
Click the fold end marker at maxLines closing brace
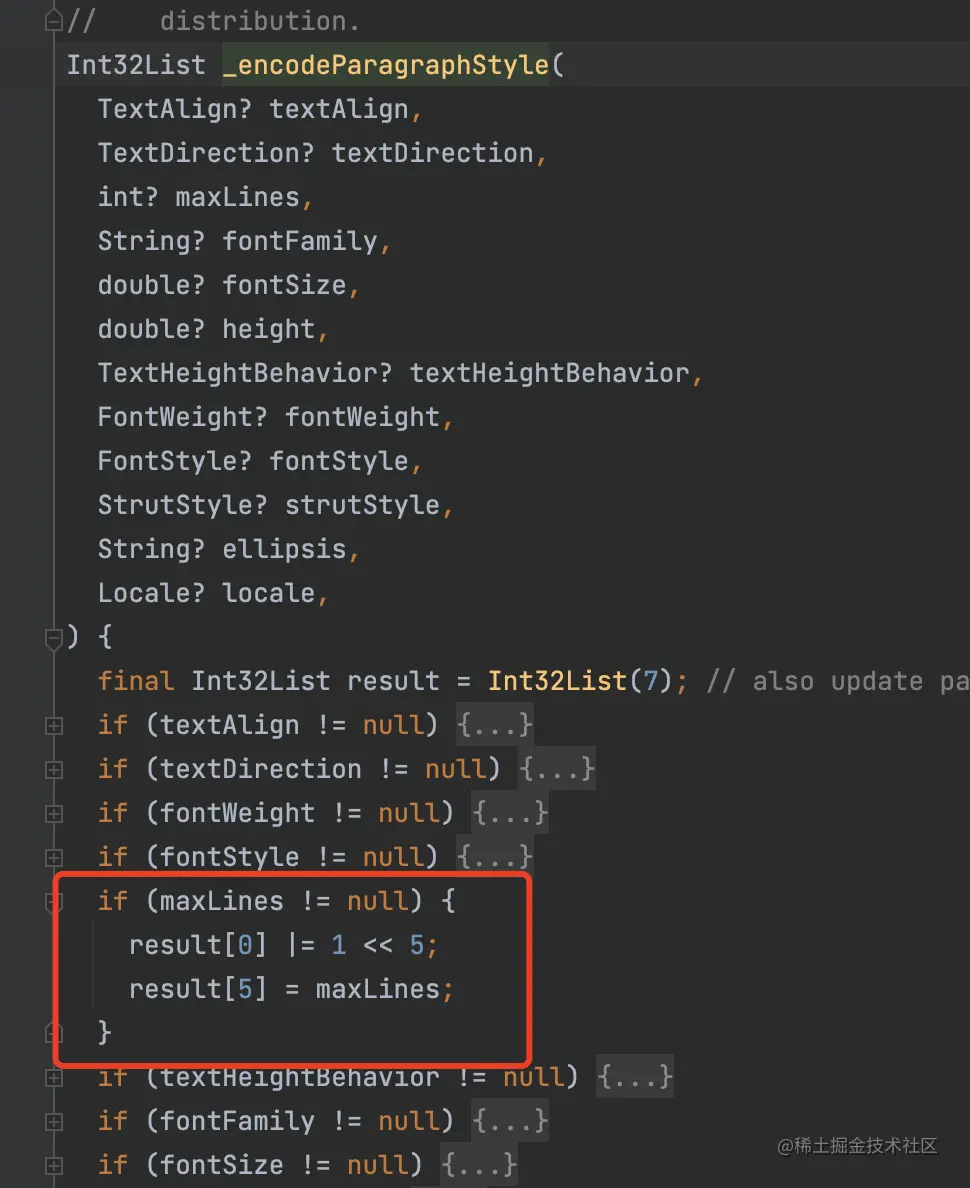[x=54, y=1032]
